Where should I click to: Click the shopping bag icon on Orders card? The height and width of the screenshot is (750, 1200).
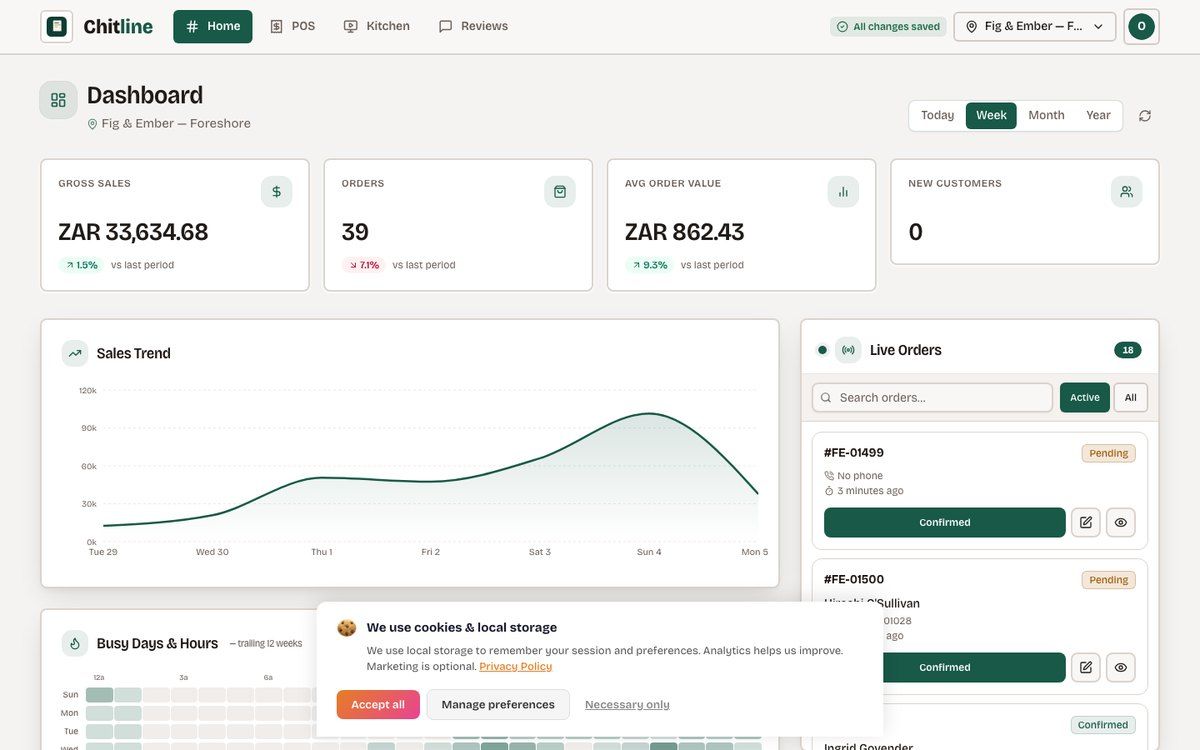coord(560,192)
